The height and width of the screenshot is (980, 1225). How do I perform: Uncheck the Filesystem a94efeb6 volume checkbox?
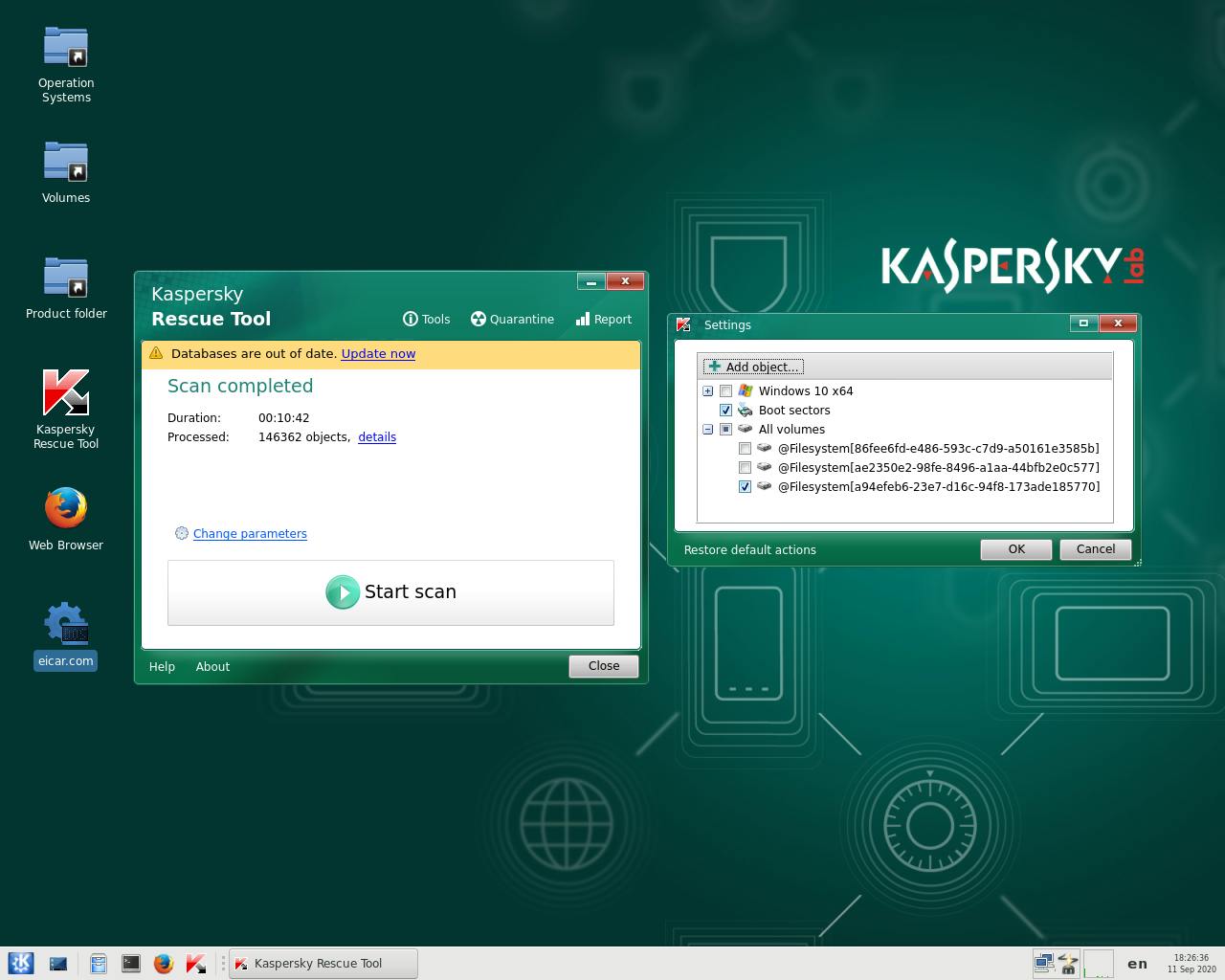click(x=745, y=486)
